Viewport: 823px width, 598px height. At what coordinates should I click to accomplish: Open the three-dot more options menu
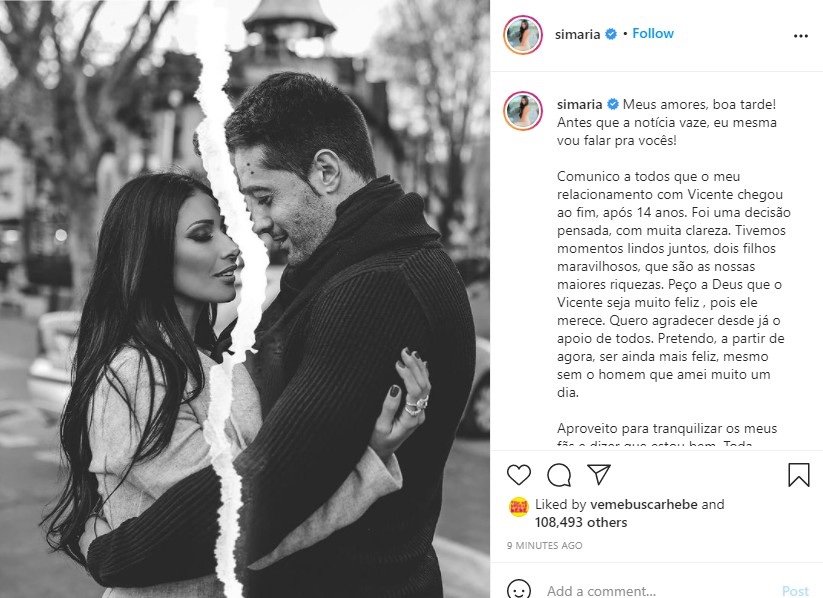coord(800,36)
